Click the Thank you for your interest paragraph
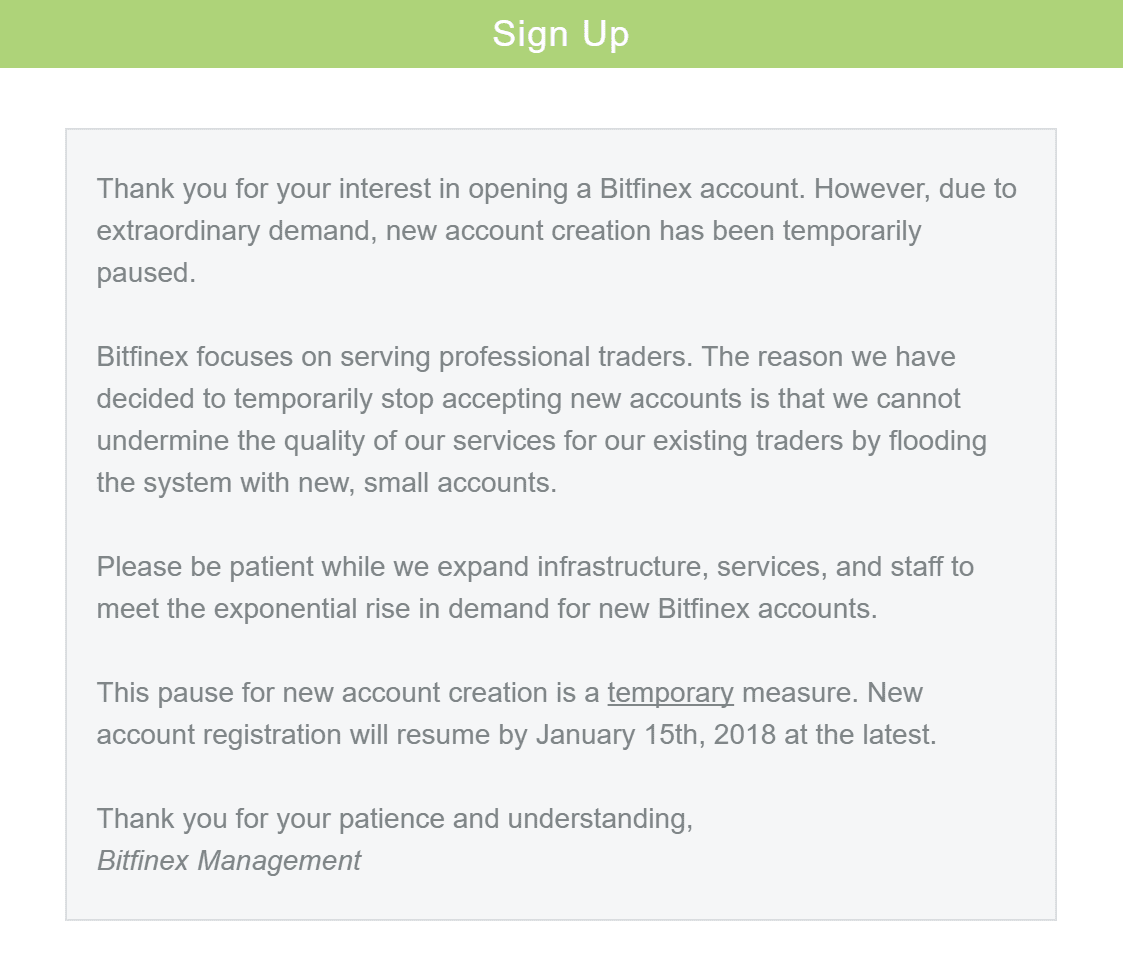The height and width of the screenshot is (971, 1123). [x=556, y=231]
